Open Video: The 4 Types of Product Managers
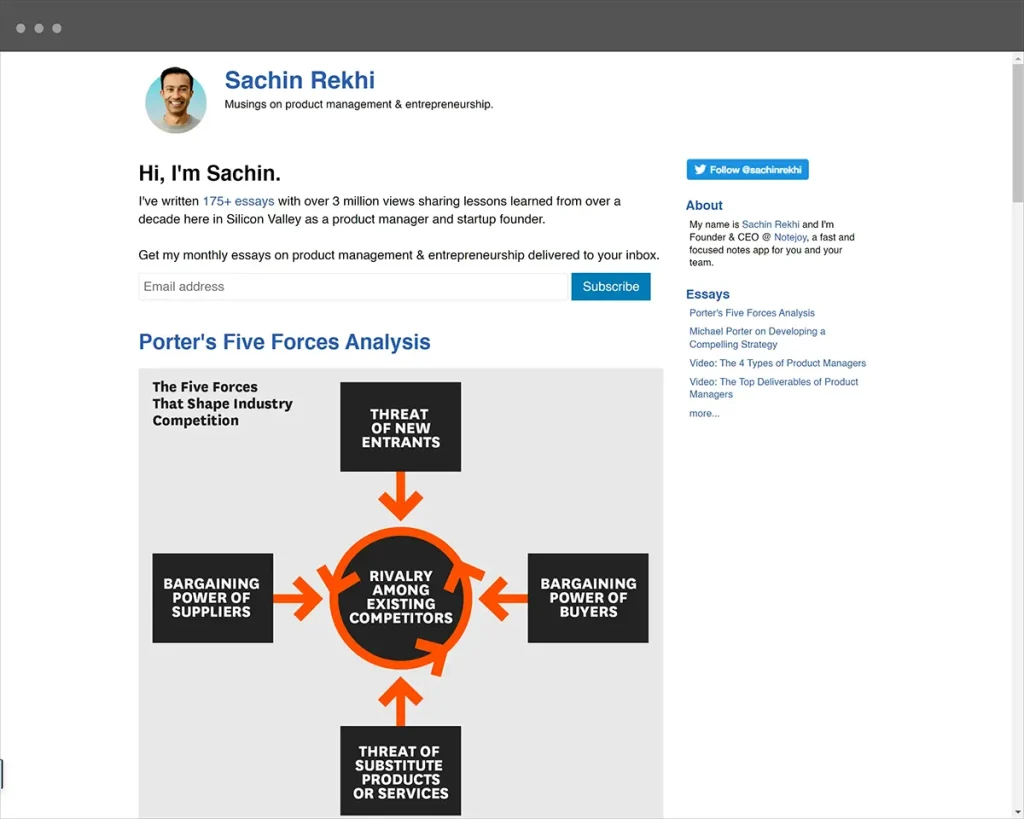The height and width of the screenshot is (819, 1024). (x=777, y=363)
